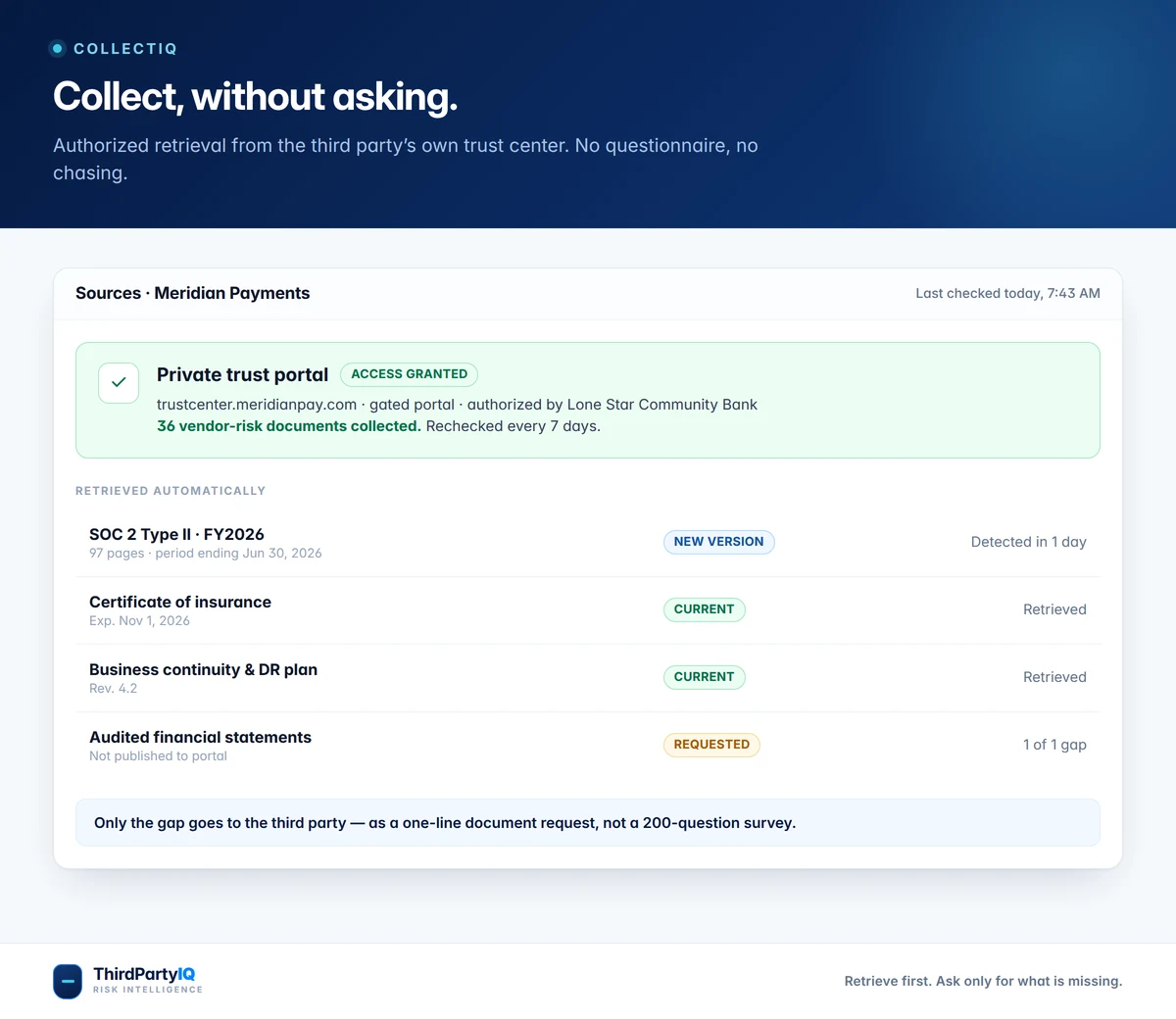Click the NEW VERSION badge

pyautogui.click(x=718, y=542)
